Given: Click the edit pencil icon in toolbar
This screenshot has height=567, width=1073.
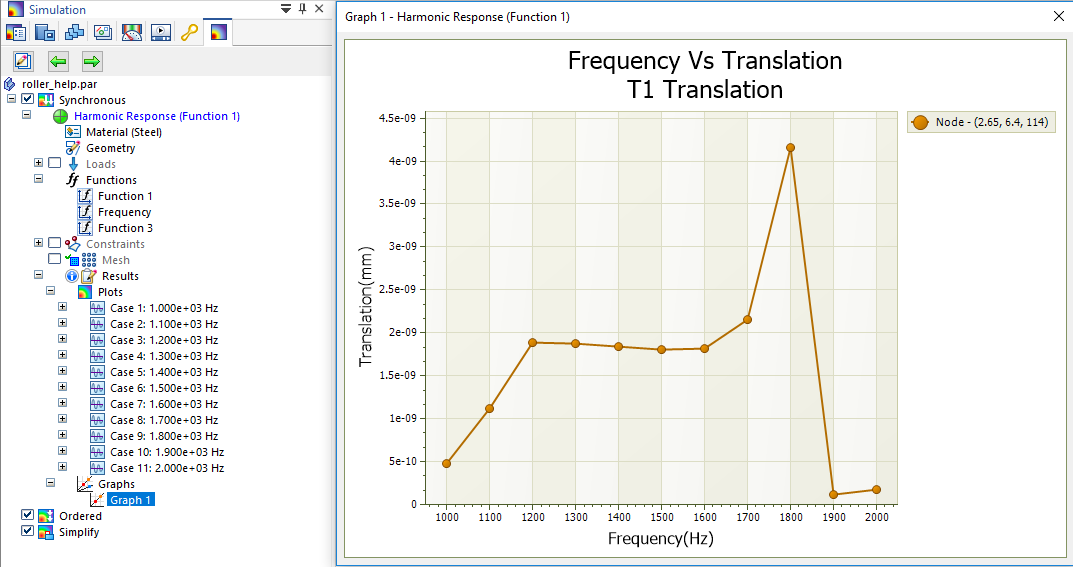Looking at the screenshot, I should (x=24, y=62).
